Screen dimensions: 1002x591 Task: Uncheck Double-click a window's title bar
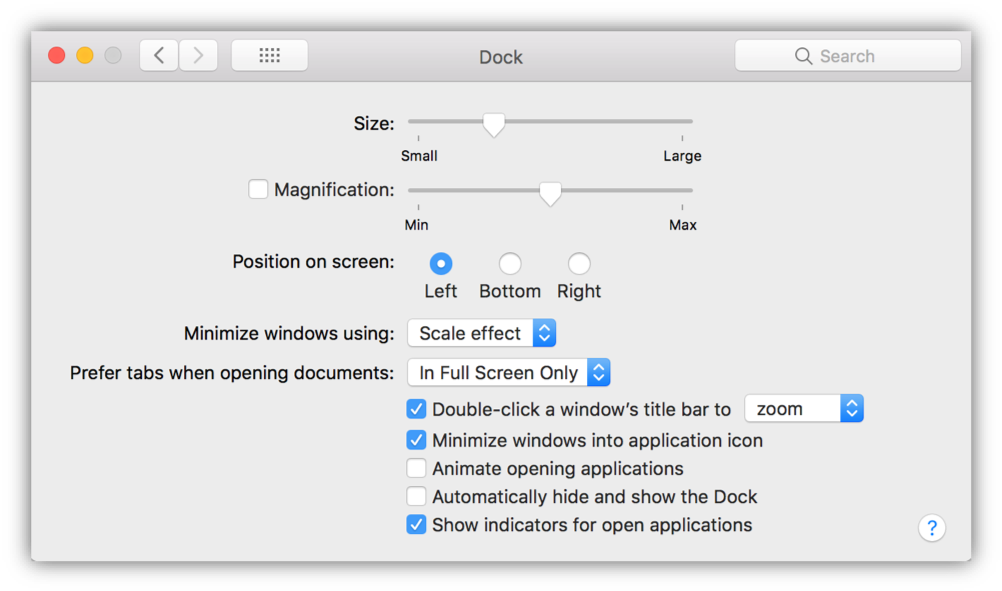pos(416,409)
